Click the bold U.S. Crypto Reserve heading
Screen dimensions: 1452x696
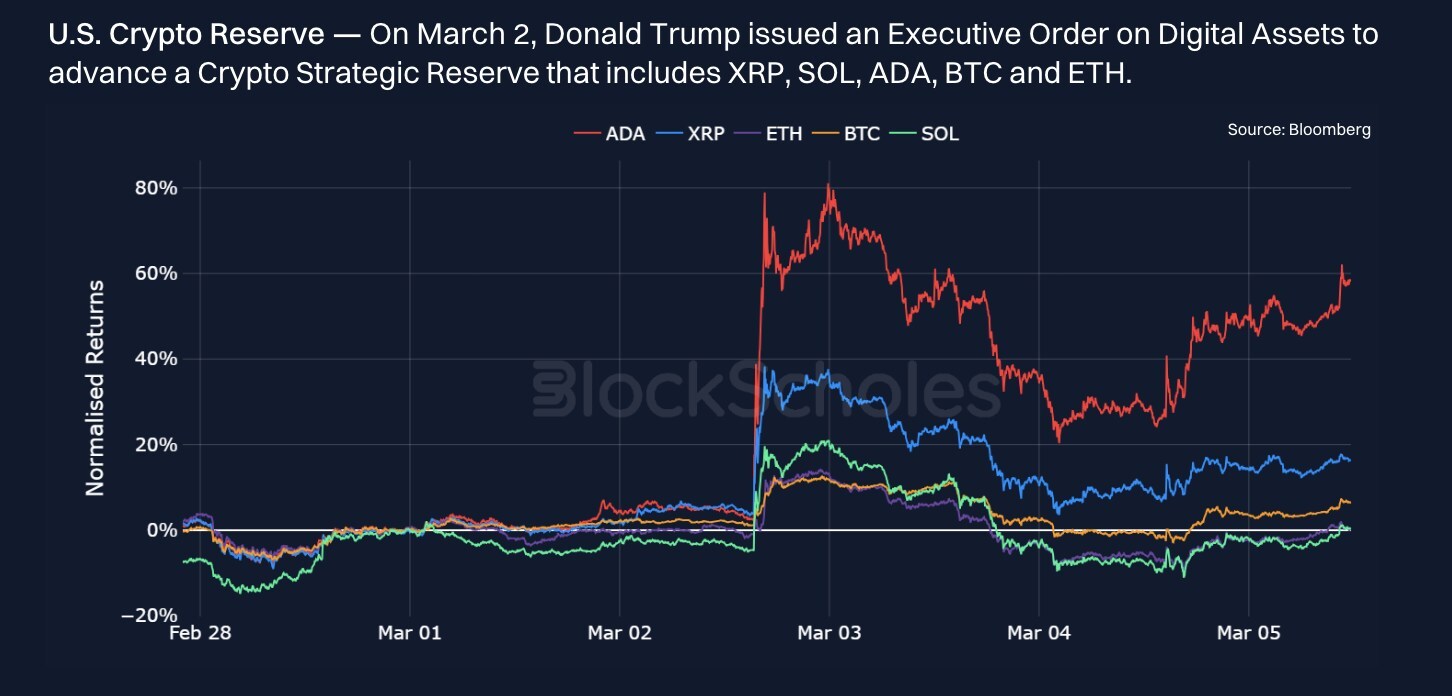coord(186,36)
